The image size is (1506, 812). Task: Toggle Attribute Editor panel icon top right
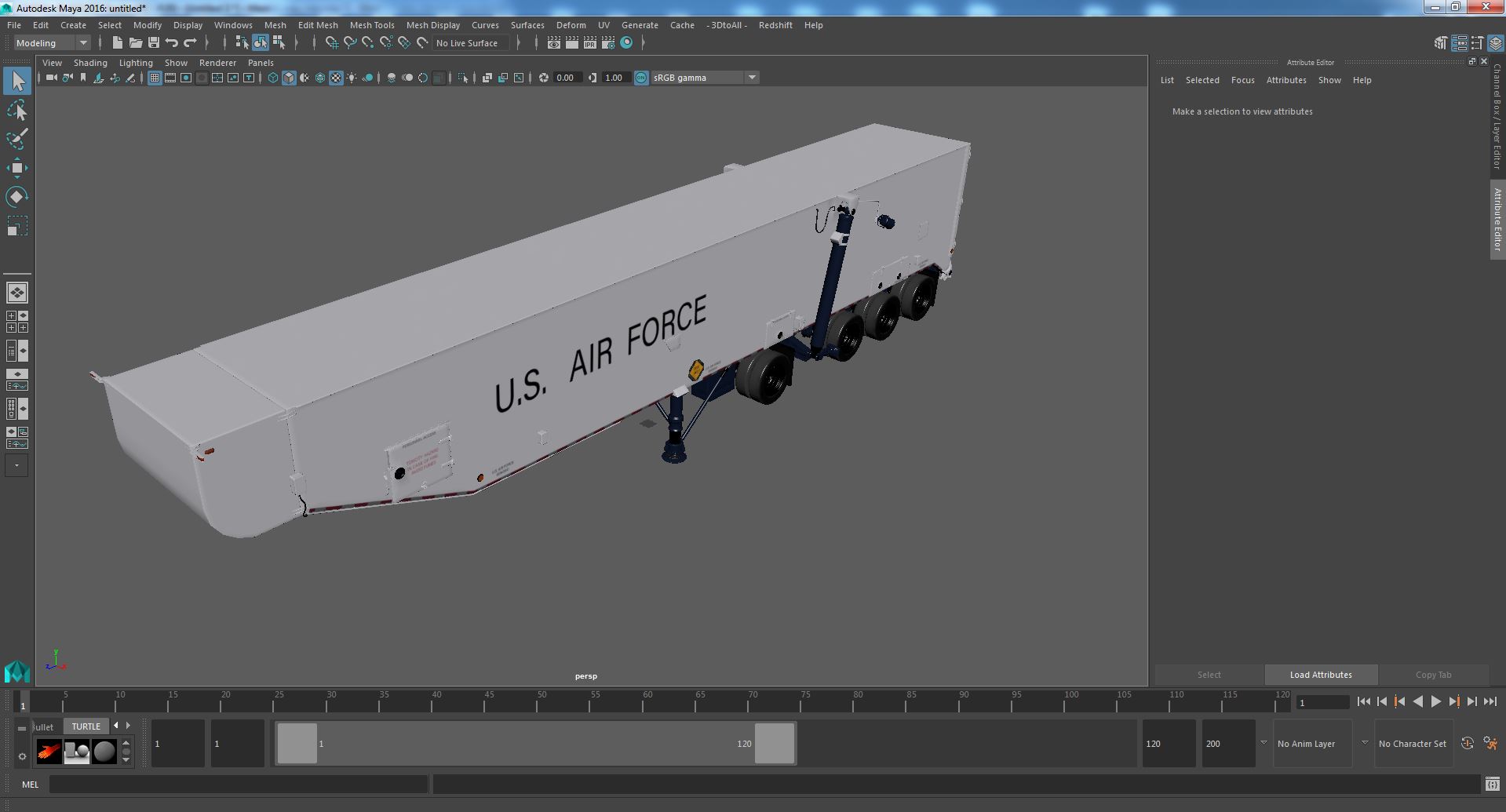coord(1459,43)
